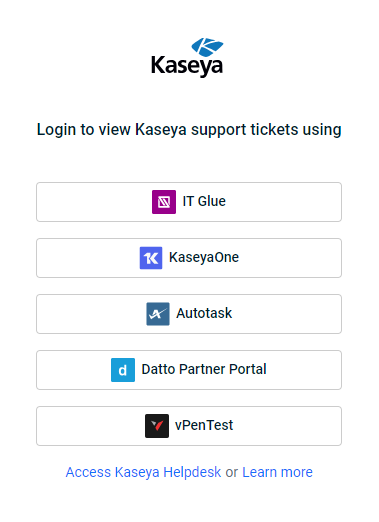Image resolution: width=379 pixels, height=522 pixels.
Task: Click the word 'or' between the links
Action: coord(232,473)
